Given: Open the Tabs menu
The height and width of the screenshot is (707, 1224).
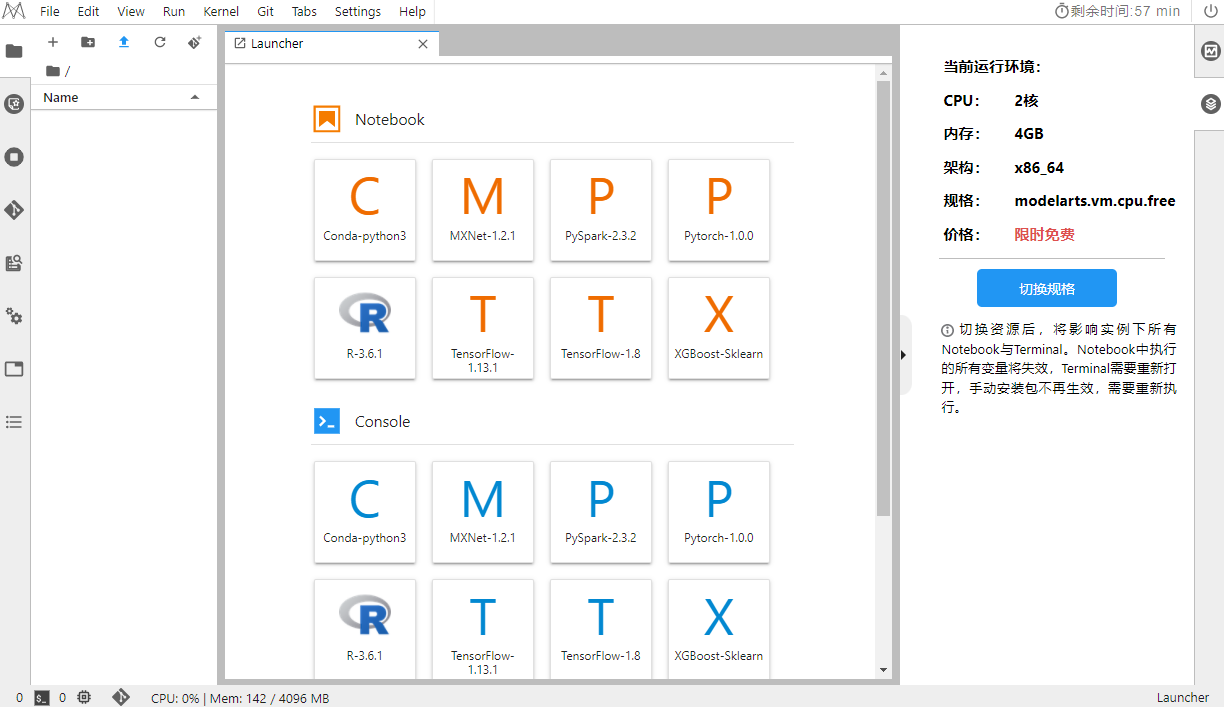Looking at the screenshot, I should pos(305,12).
